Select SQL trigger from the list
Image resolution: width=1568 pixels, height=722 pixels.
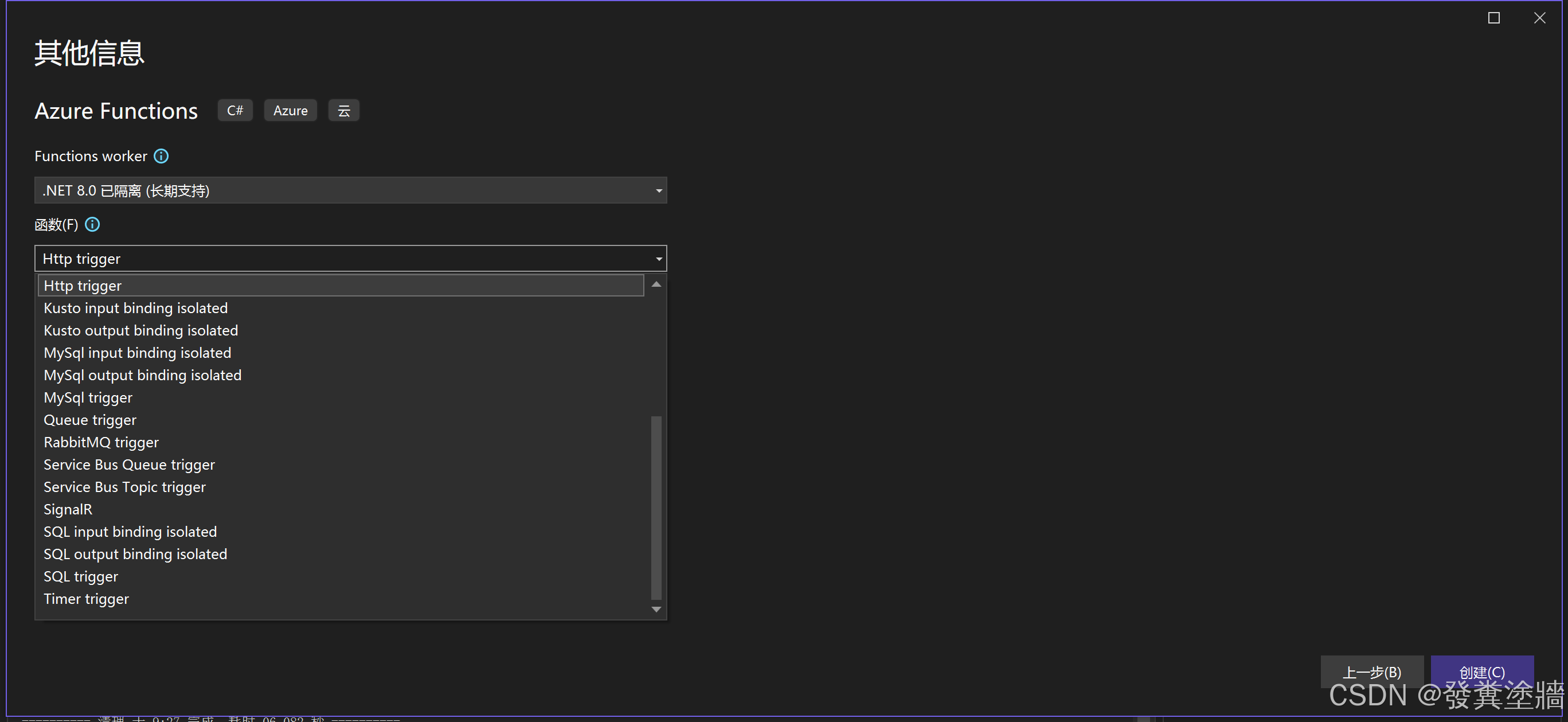coord(81,576)
